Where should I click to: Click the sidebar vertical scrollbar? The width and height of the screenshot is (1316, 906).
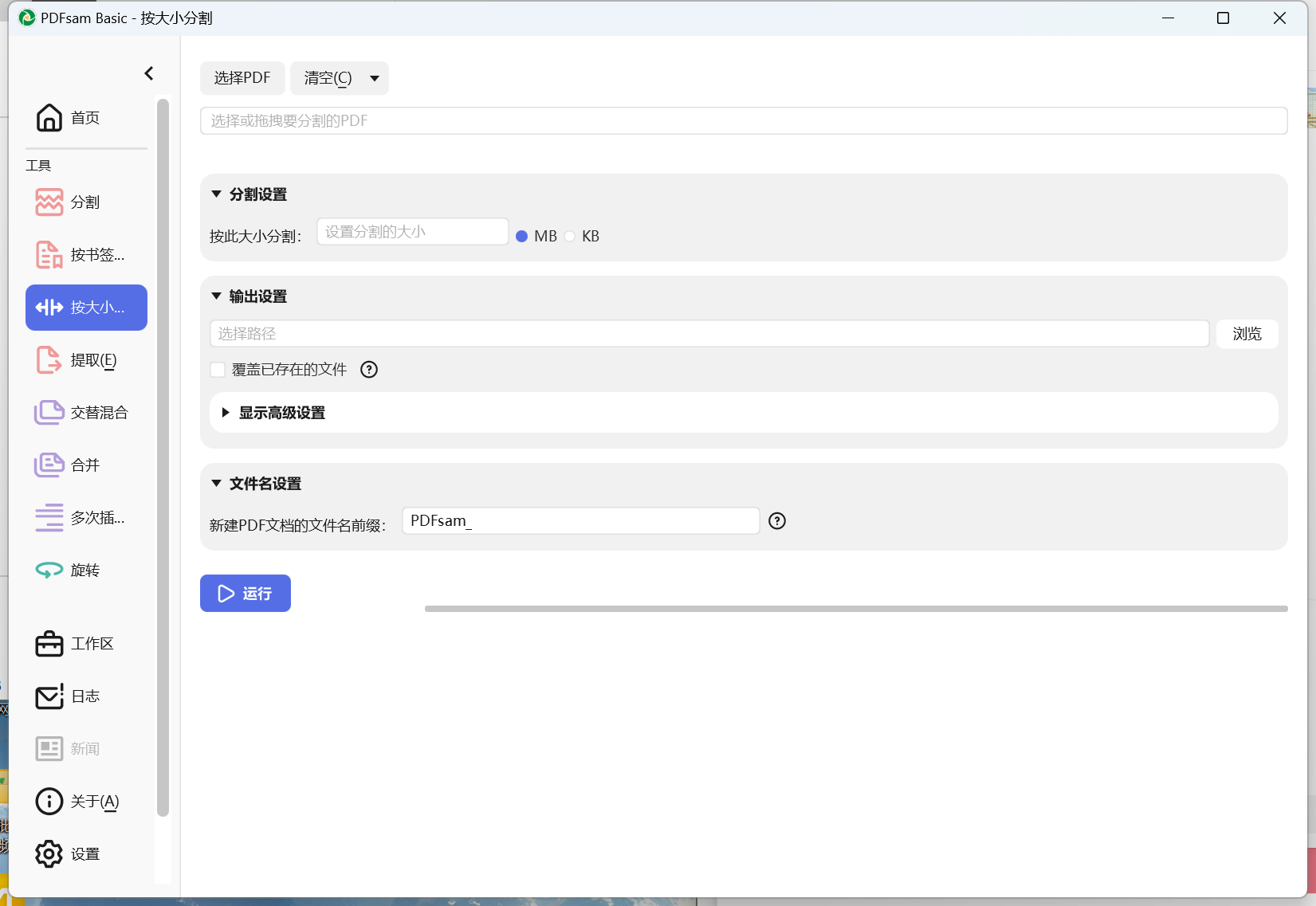(x=163, y=458)
